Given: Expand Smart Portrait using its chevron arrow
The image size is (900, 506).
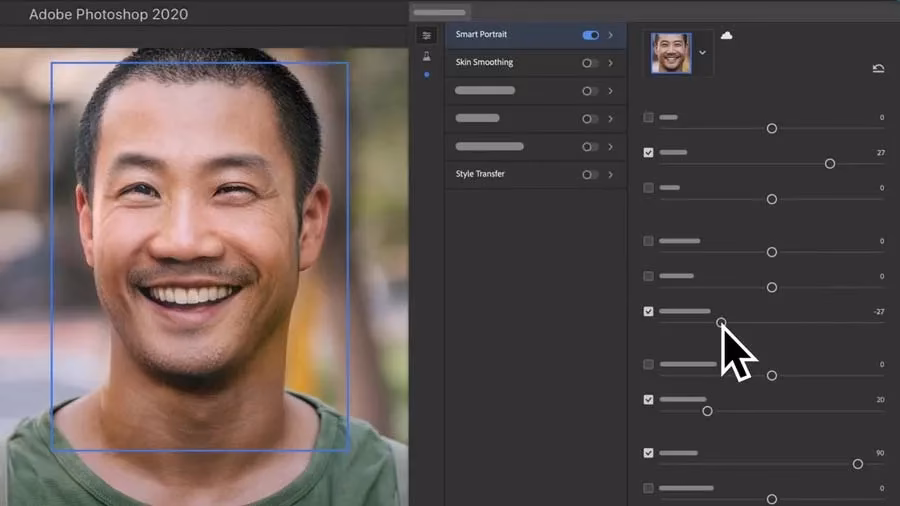Looking at the screenshot, I should coord(611,35).
